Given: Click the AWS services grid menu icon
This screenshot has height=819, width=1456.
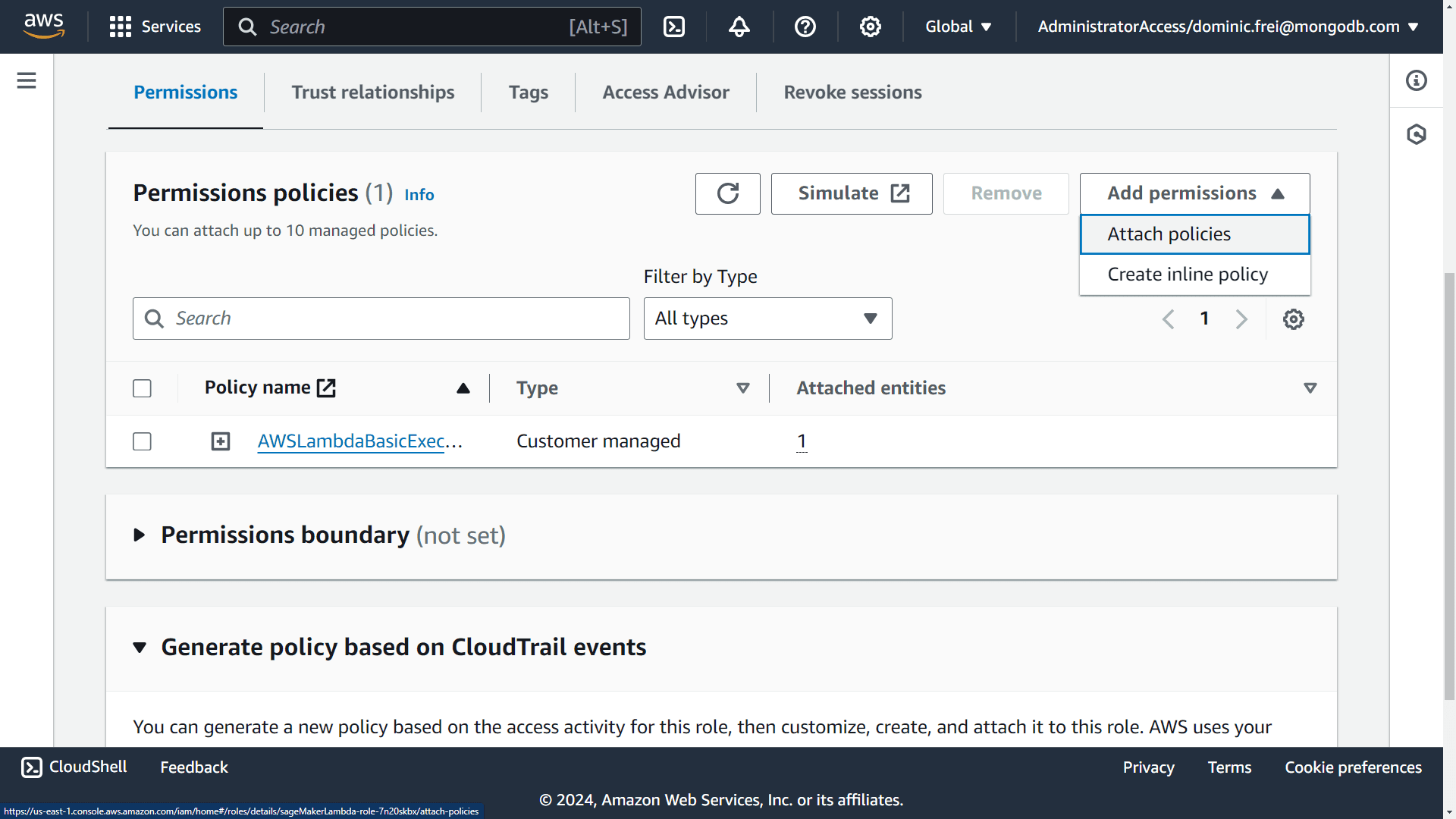Looking at the screenshot, I should pyautogui.click(x=120, y=26).
